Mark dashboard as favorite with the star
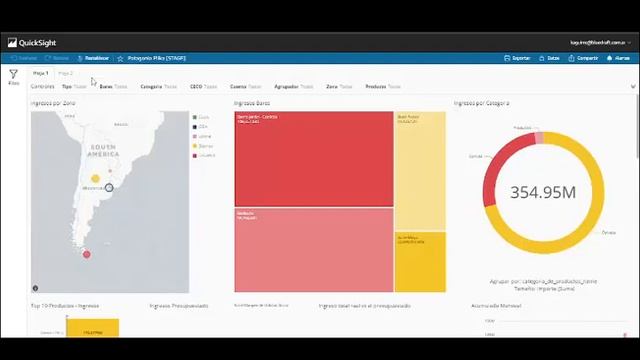The height and width of the screenshot is (360, 640). point(120,59)
